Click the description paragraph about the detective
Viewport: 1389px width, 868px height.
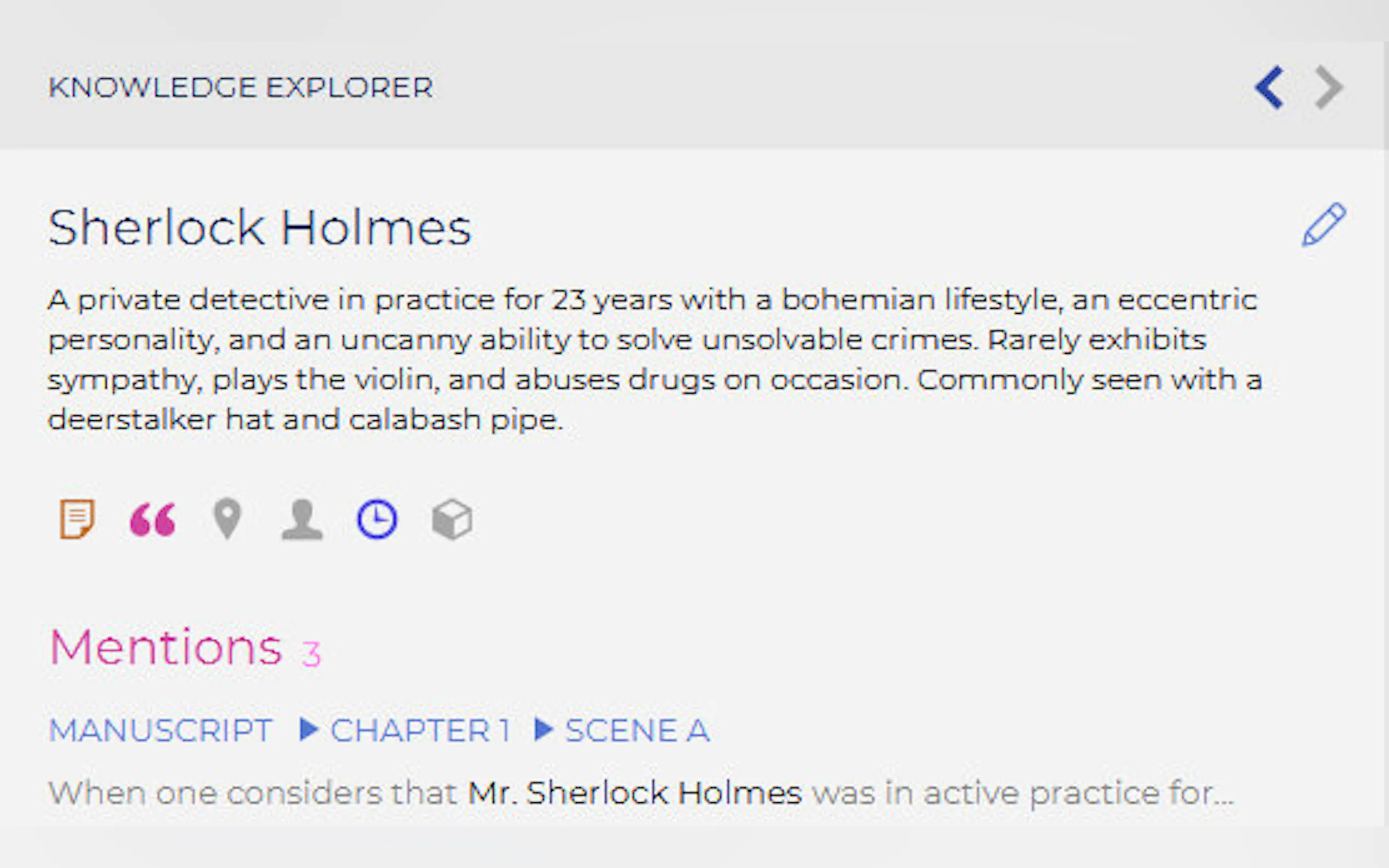coord(655,359)
